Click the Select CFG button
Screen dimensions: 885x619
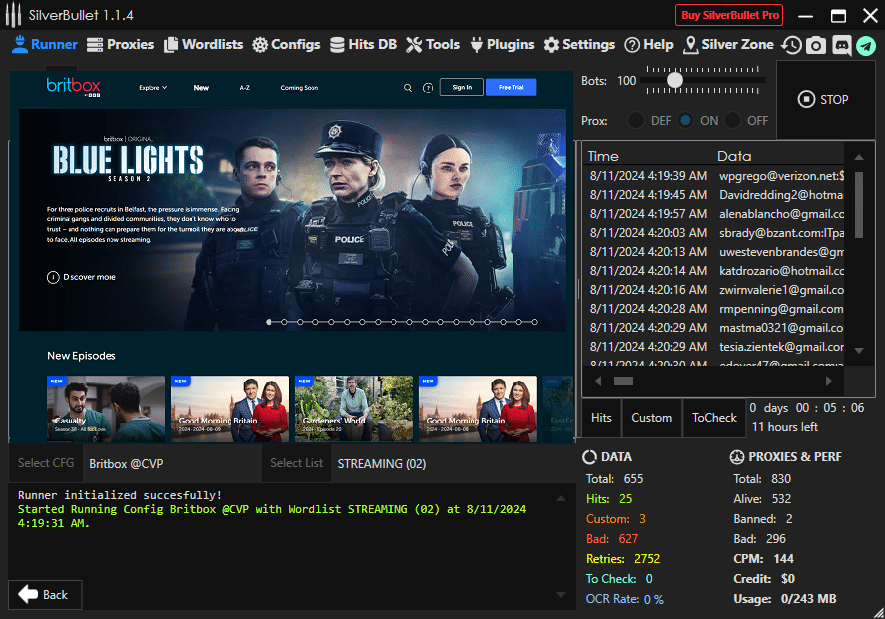tap(46, 463)
